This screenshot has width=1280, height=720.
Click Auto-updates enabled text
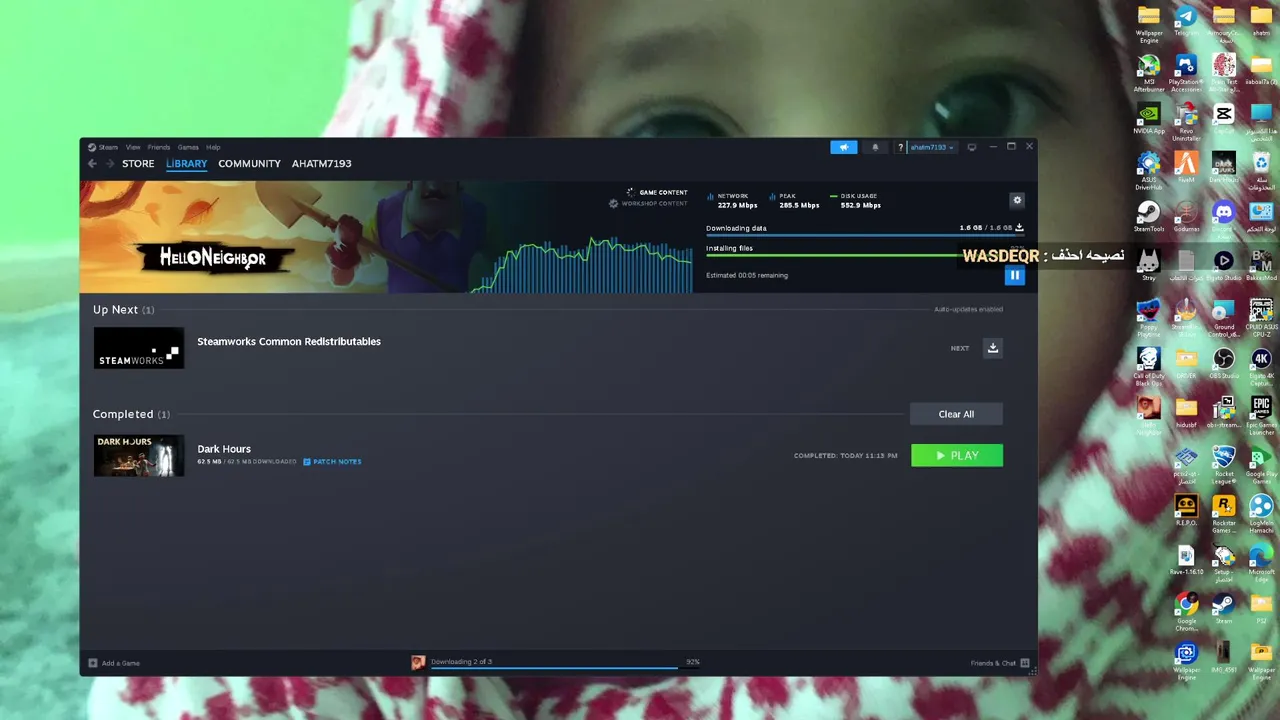click(x=968, y=309)
